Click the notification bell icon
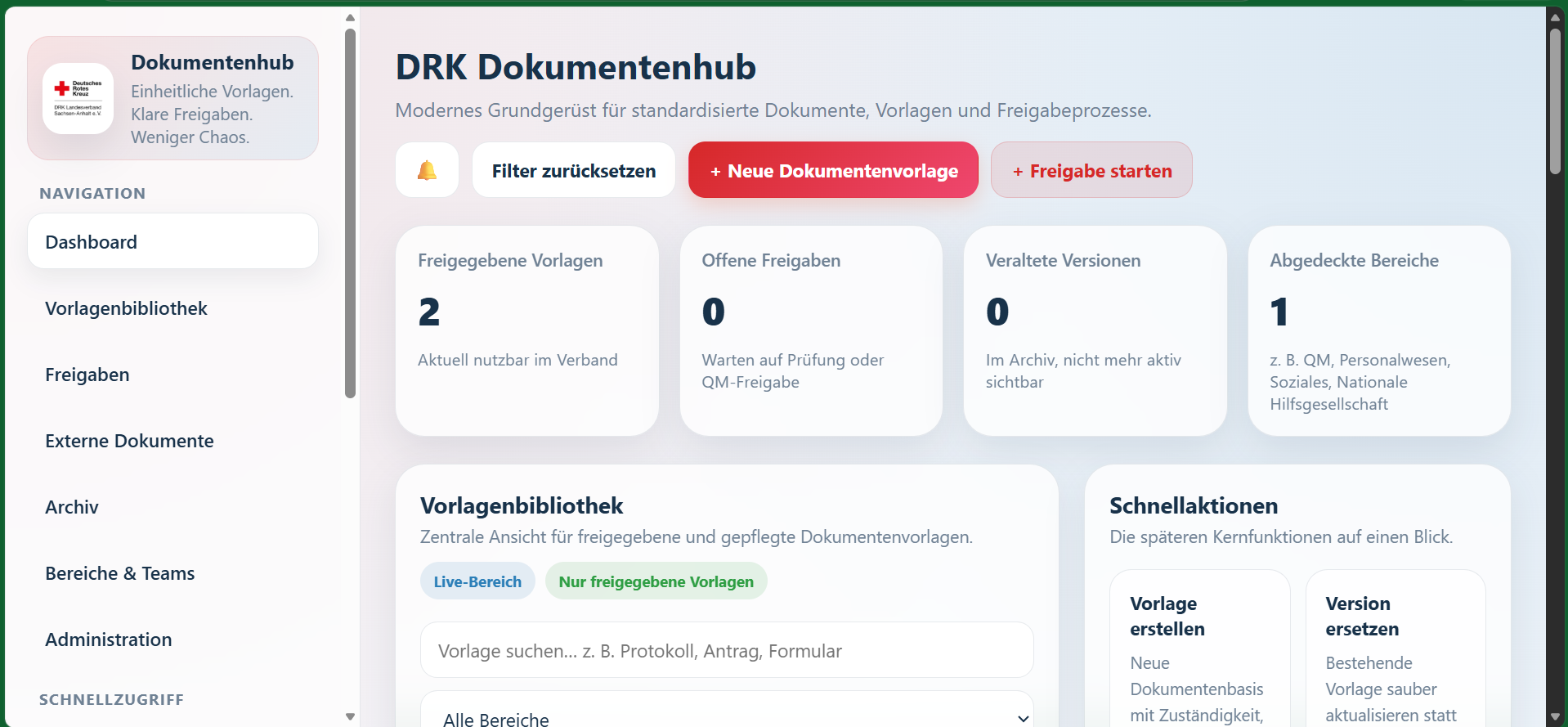This screenshot has height=727, width=1568. pos(427,170)
